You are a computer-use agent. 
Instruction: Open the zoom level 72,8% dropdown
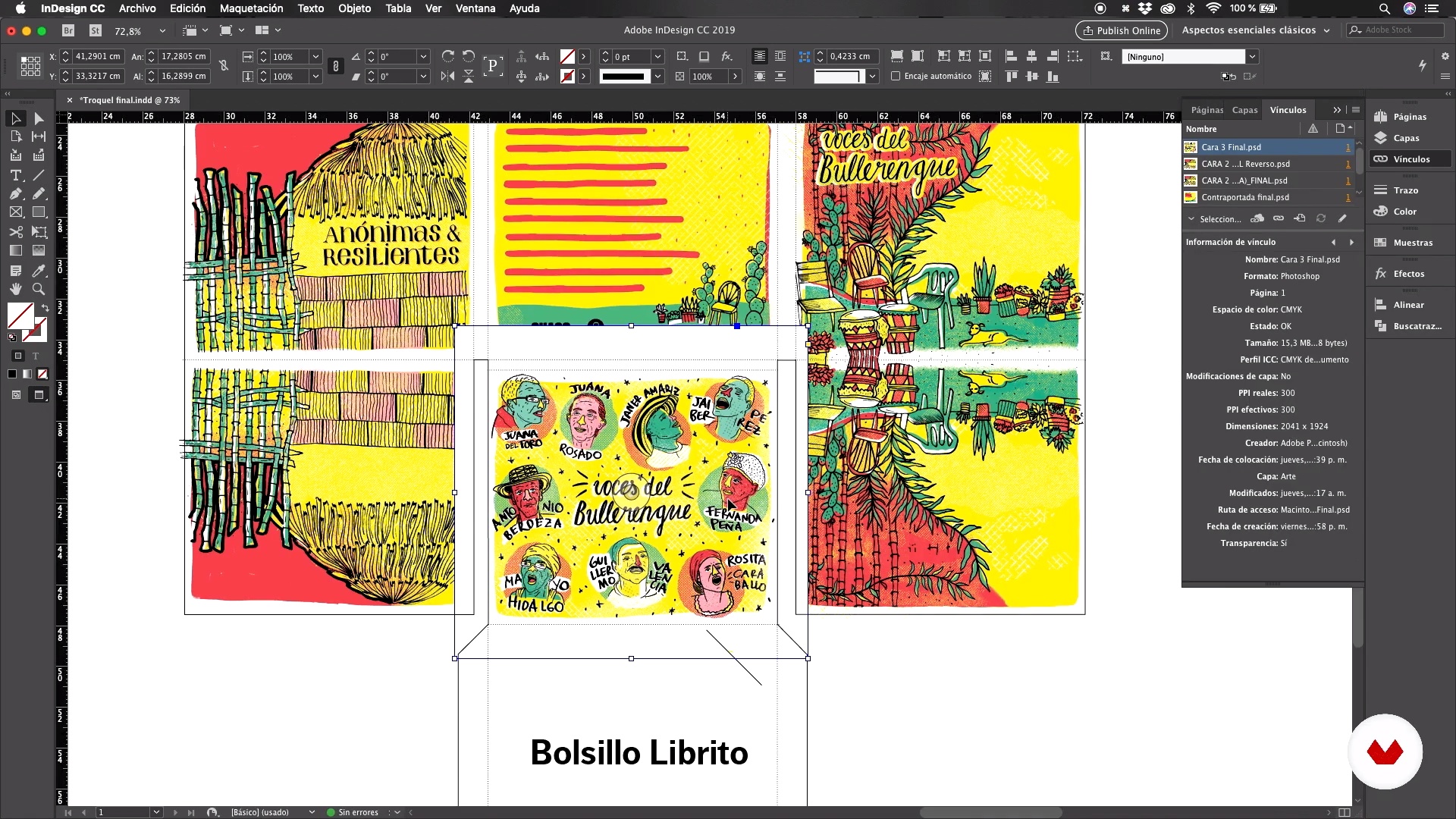click(162, 30)
